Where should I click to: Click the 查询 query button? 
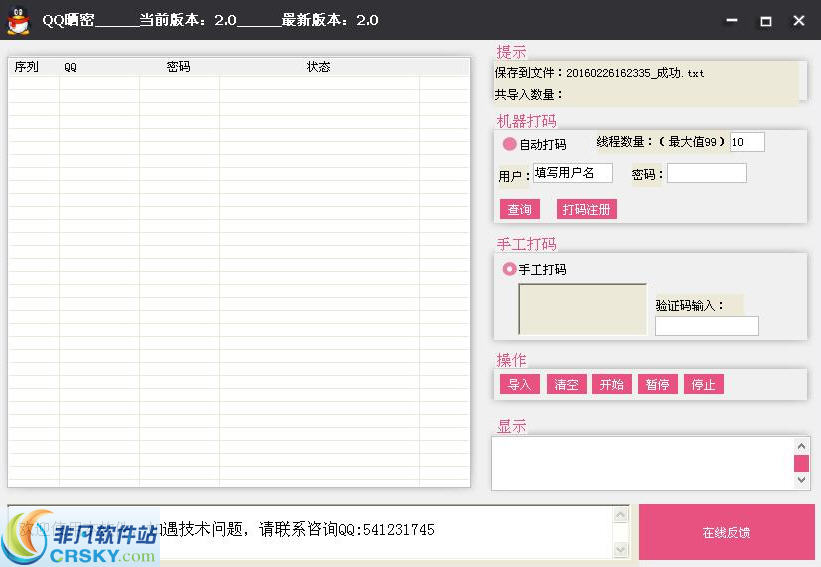[x=519, y=209]
